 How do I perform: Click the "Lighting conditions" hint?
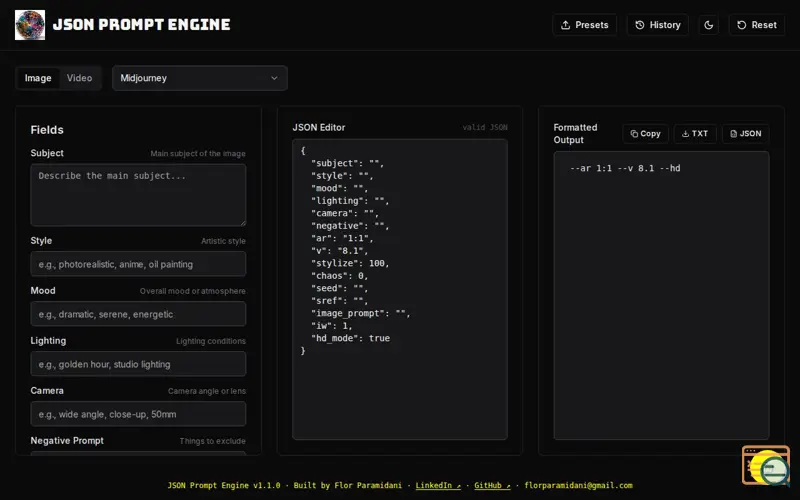[211, 341]
